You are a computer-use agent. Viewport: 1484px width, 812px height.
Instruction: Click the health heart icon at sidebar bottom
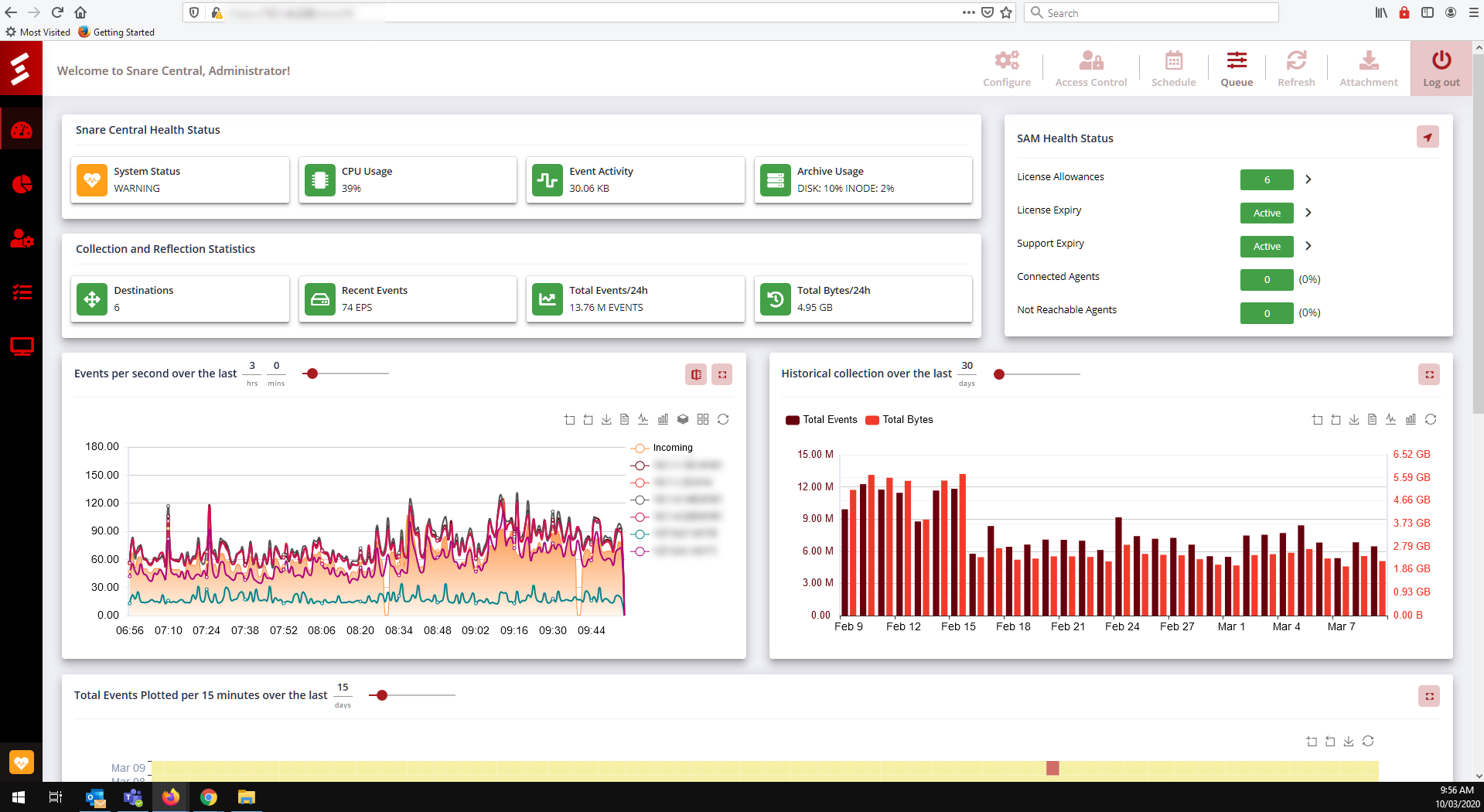tap(22, 763)
